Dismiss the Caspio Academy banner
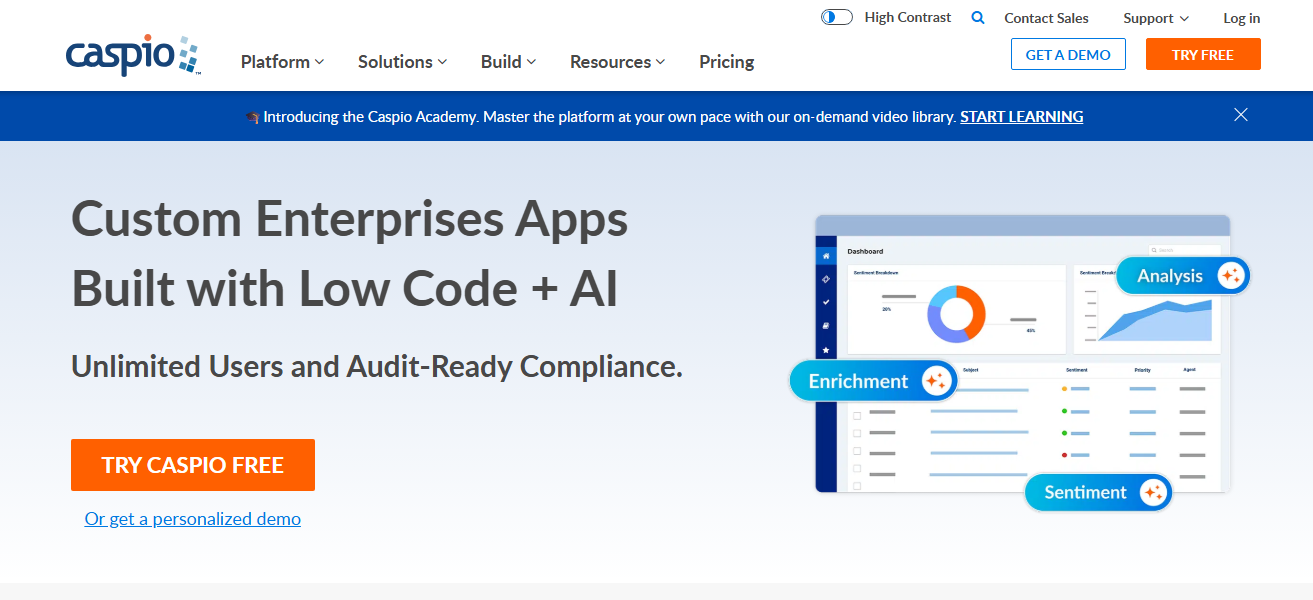This screenshot has height=600, width=1313. click(1241, 115)
